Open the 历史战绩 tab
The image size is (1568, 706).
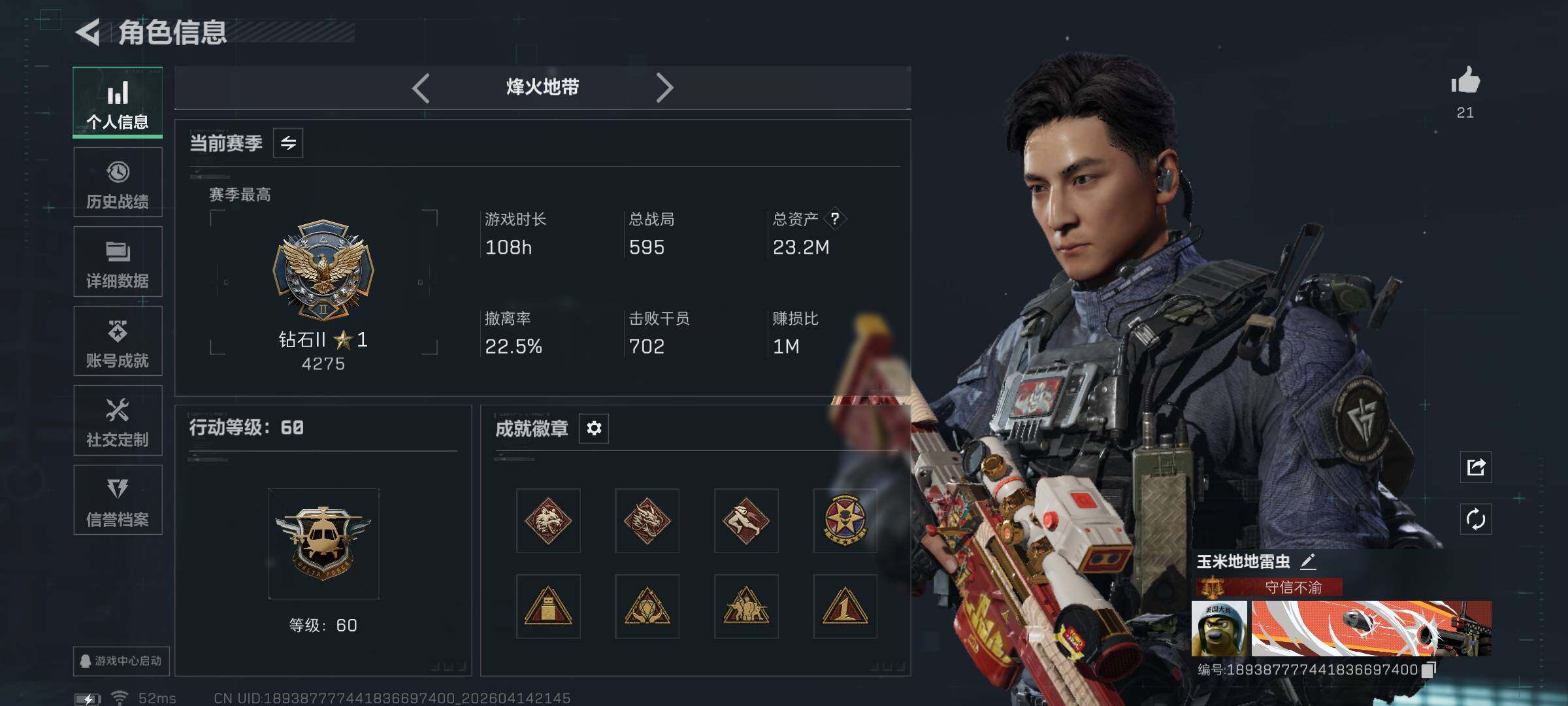point(118,182)
